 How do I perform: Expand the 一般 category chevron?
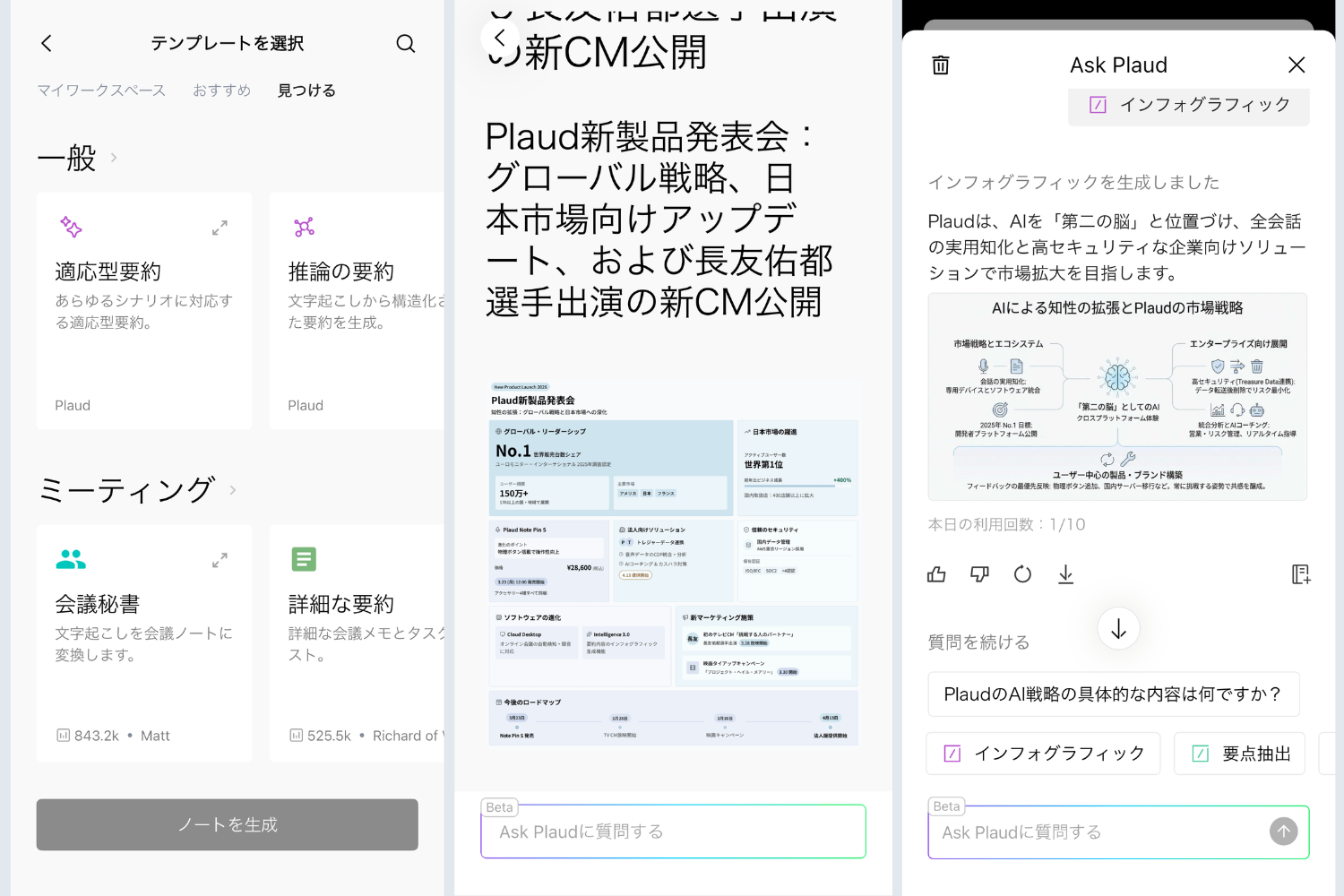click(114, 158)
